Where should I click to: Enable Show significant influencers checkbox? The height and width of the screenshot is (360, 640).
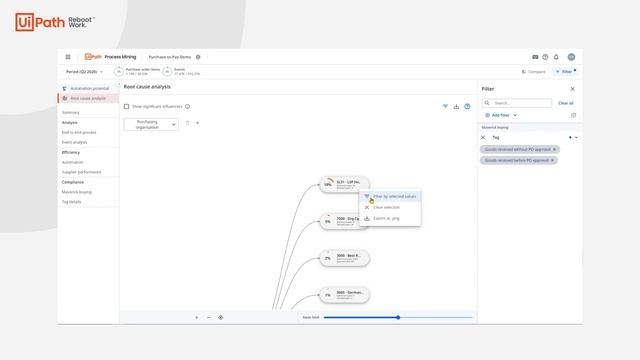pyautogui.click(x=127, y=107)
